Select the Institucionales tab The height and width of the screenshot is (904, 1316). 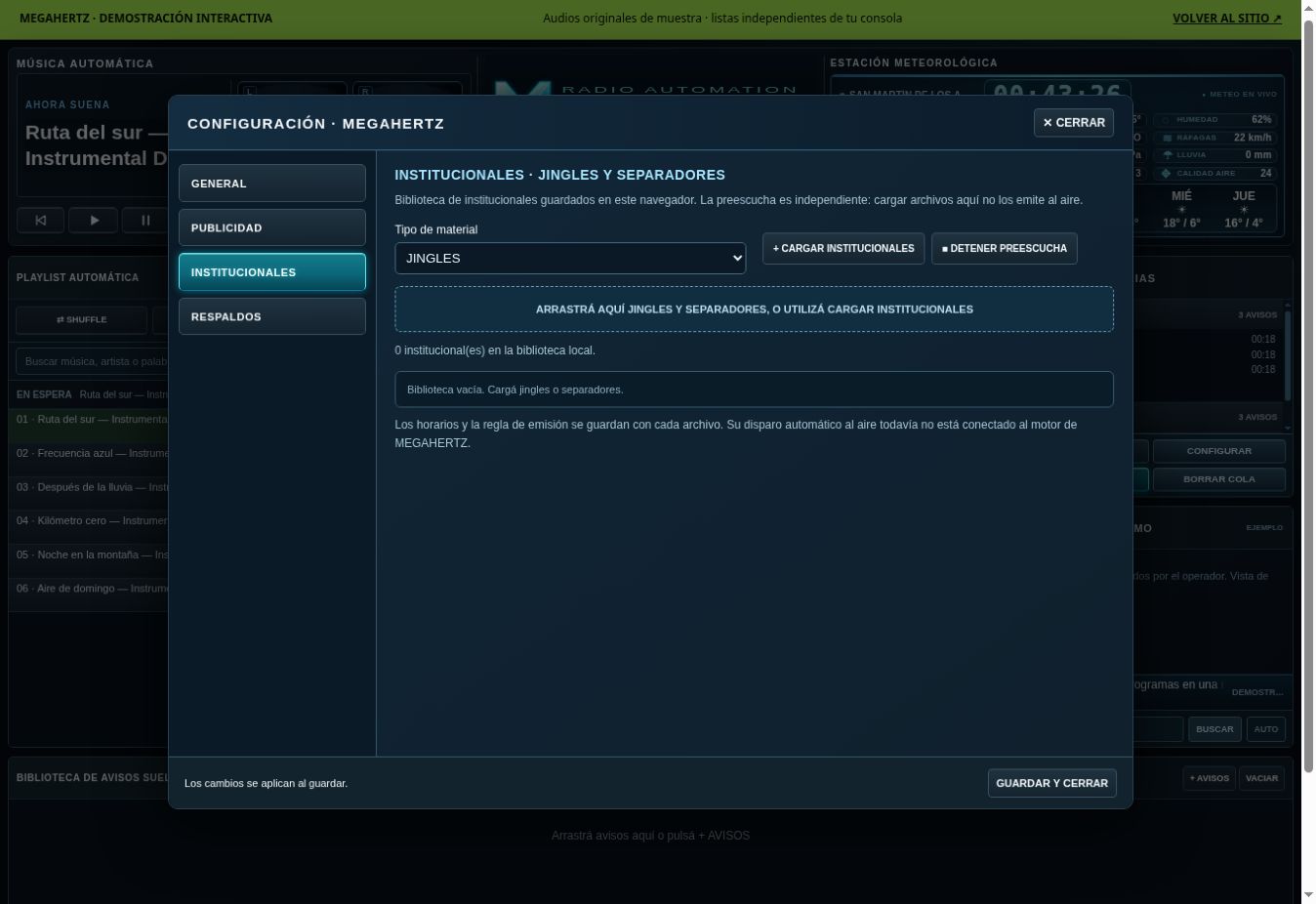click(x=271, y=272)
